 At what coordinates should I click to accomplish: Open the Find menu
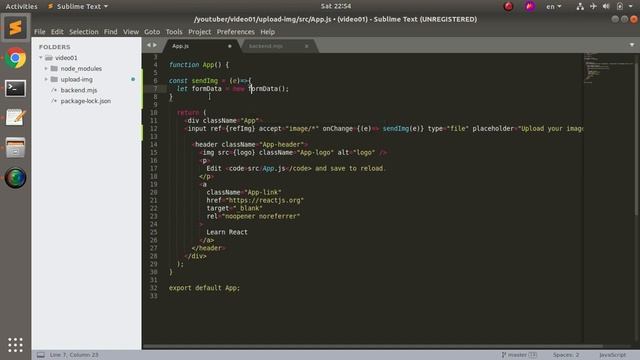coord(110,32)
